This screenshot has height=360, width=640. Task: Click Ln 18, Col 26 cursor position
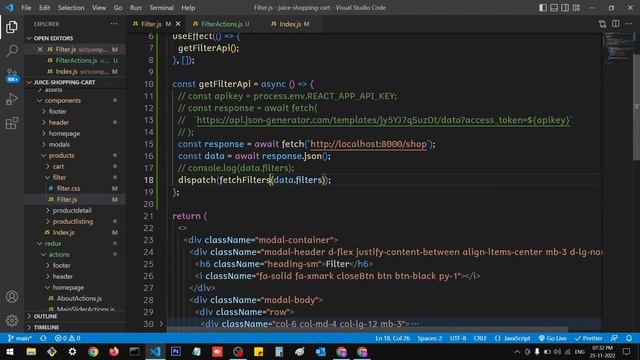click(x=393, y=338)
